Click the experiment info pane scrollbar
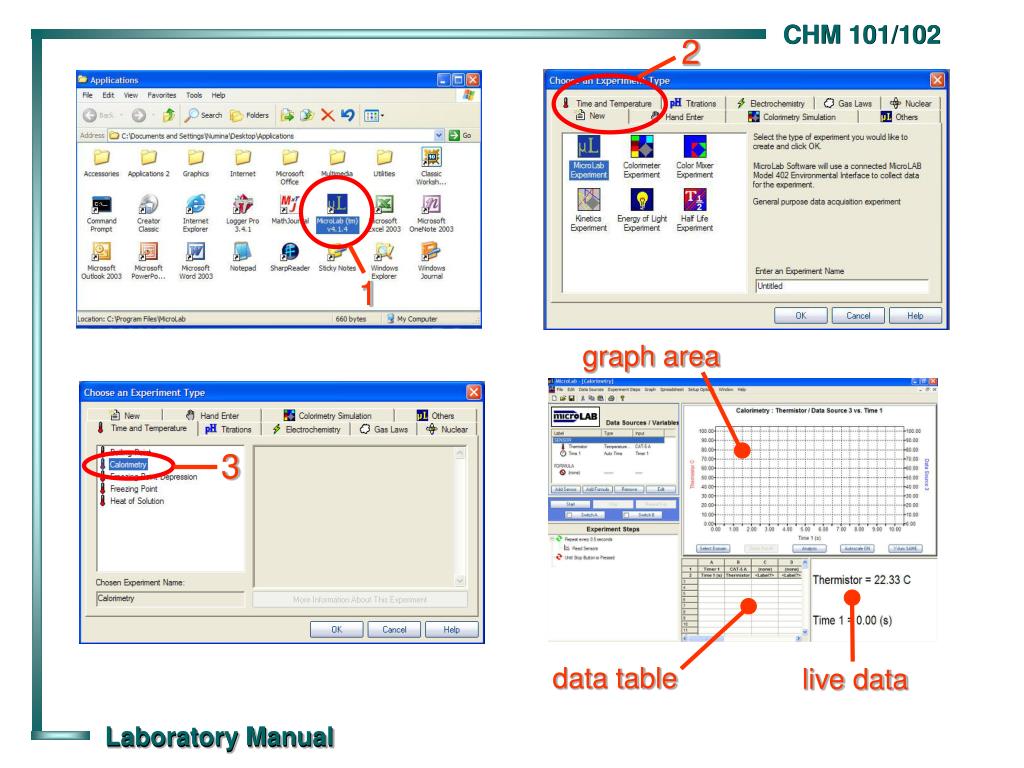 tap(460, 516)
